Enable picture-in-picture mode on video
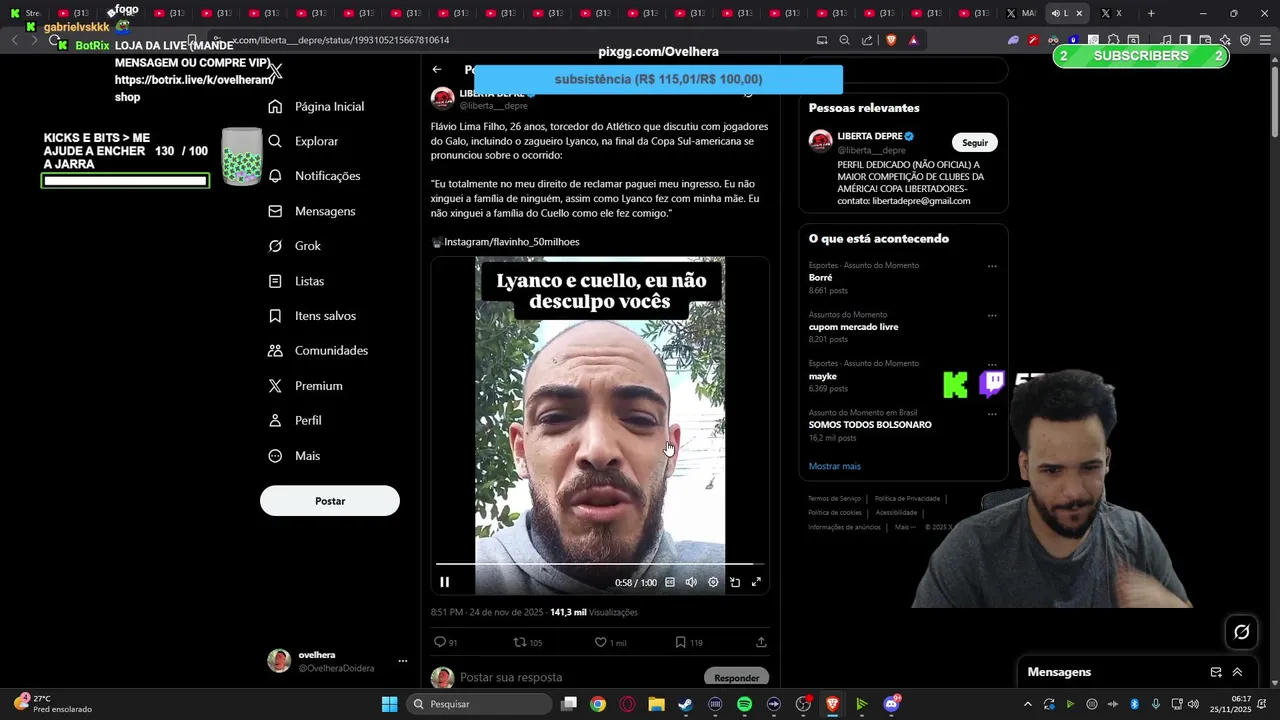Screen dimensions: 1280x720 coord(735,582)
